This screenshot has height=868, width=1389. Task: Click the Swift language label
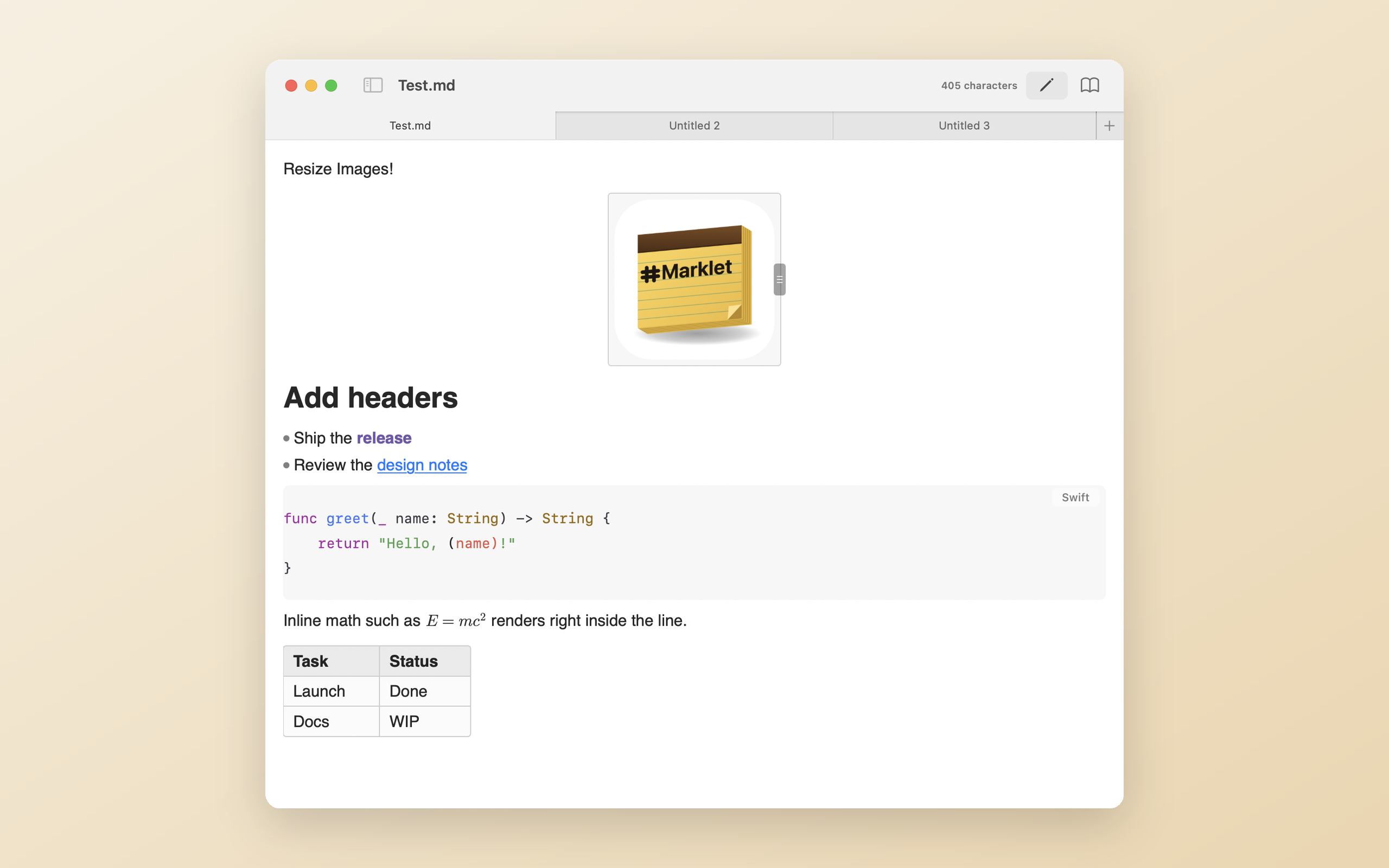(1075, 497)
